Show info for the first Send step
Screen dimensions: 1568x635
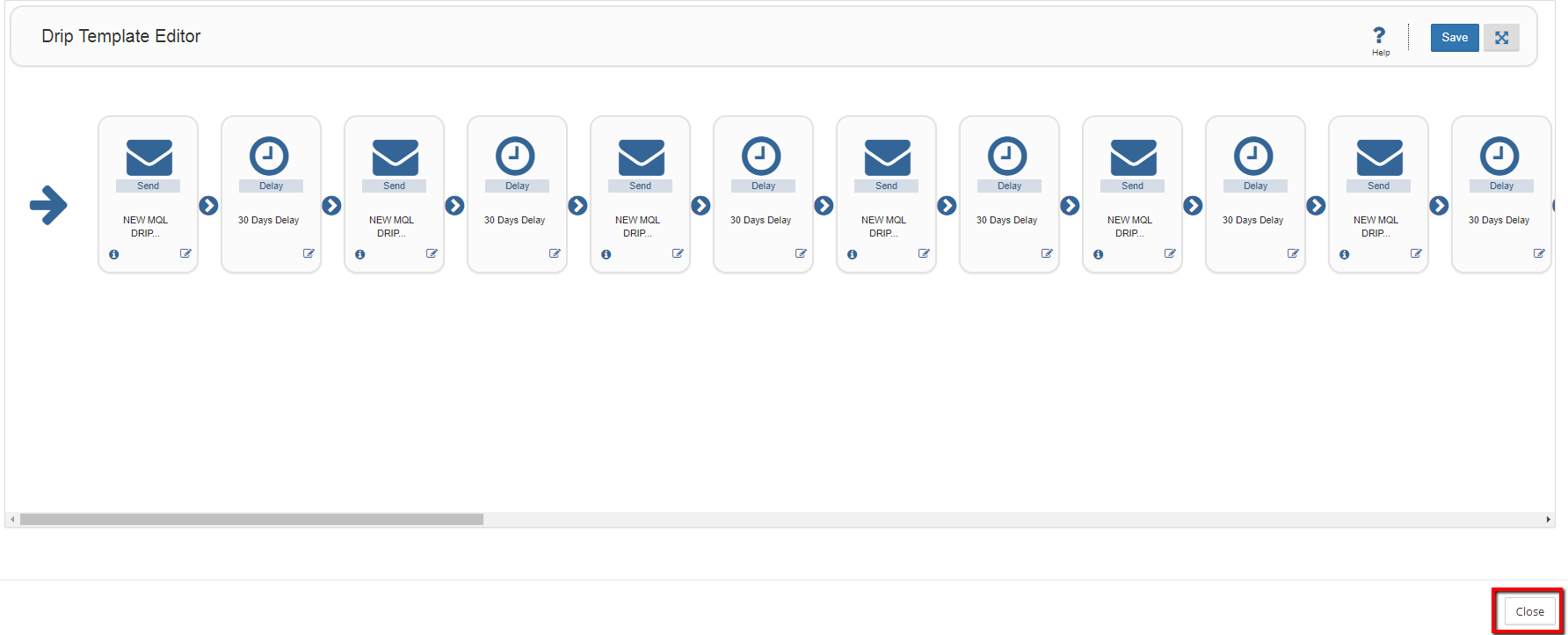114,254
